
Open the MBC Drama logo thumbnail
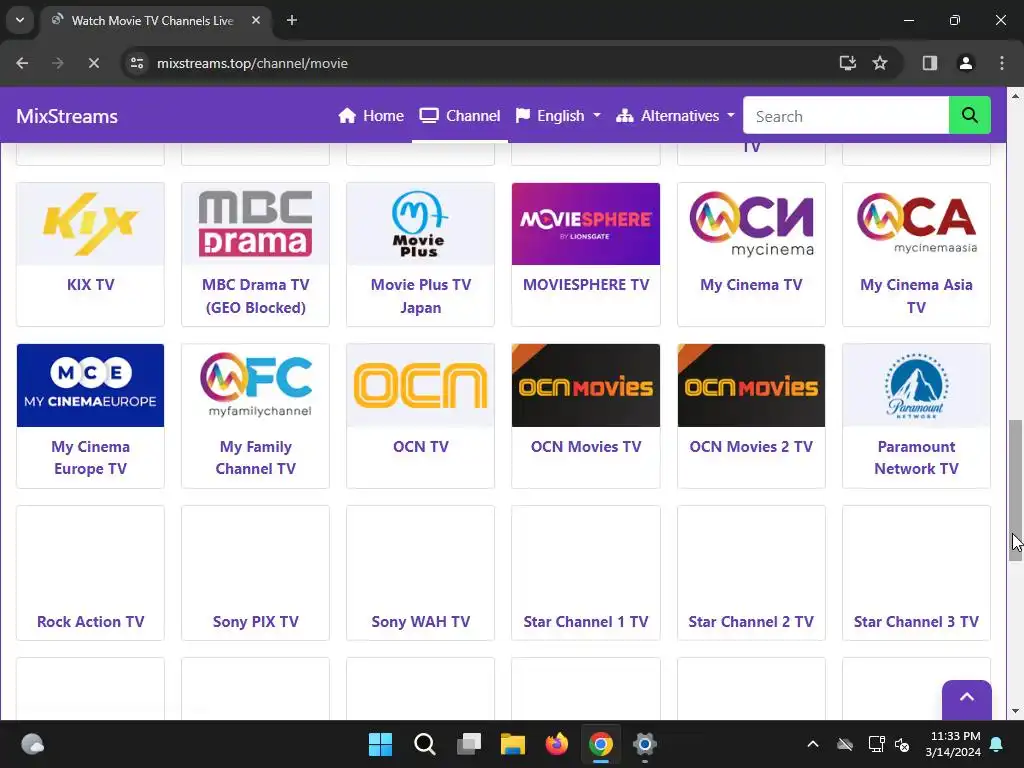[255, 224]
